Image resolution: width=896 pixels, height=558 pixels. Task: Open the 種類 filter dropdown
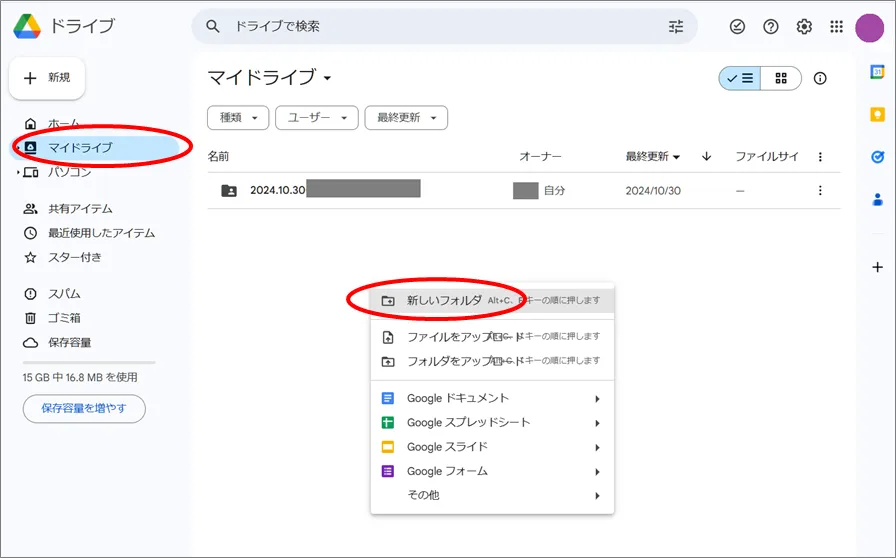point(238,118)
